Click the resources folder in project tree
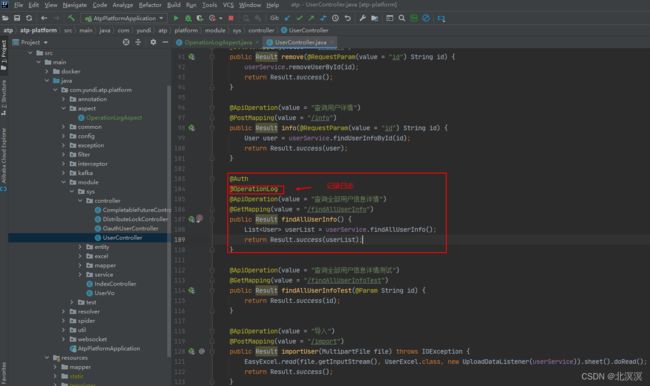Image resolution: width=650 pixels, height=386 pixels. 70,357
